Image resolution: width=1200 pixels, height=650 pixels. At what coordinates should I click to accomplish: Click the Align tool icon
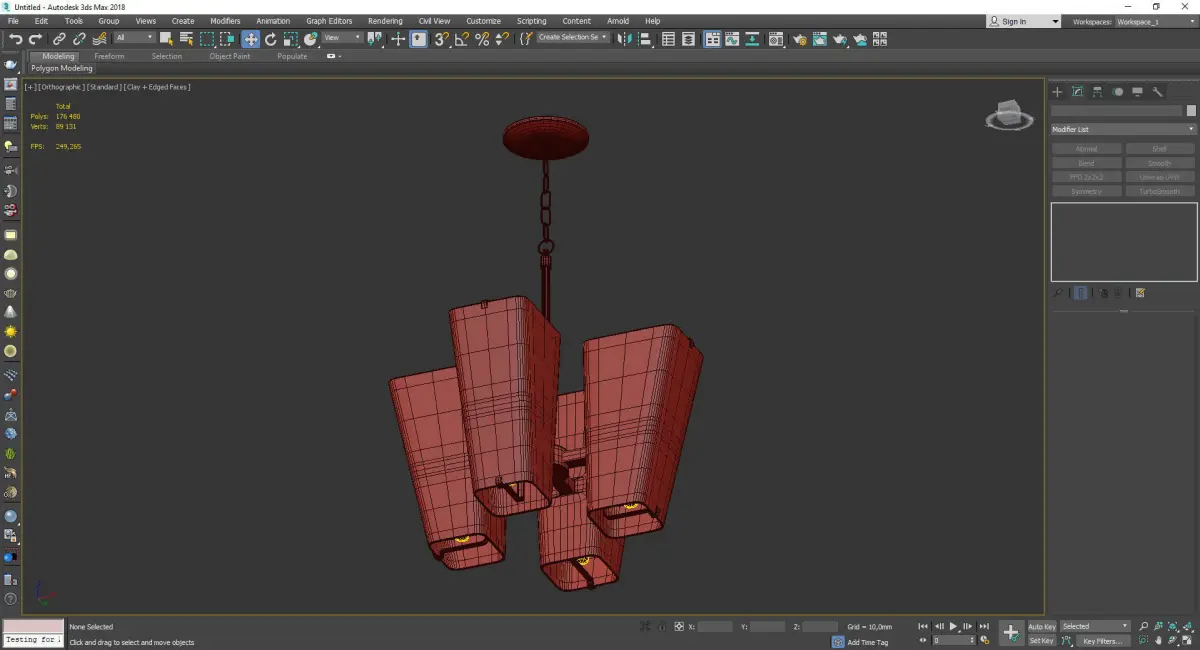(x=645, y=39)
